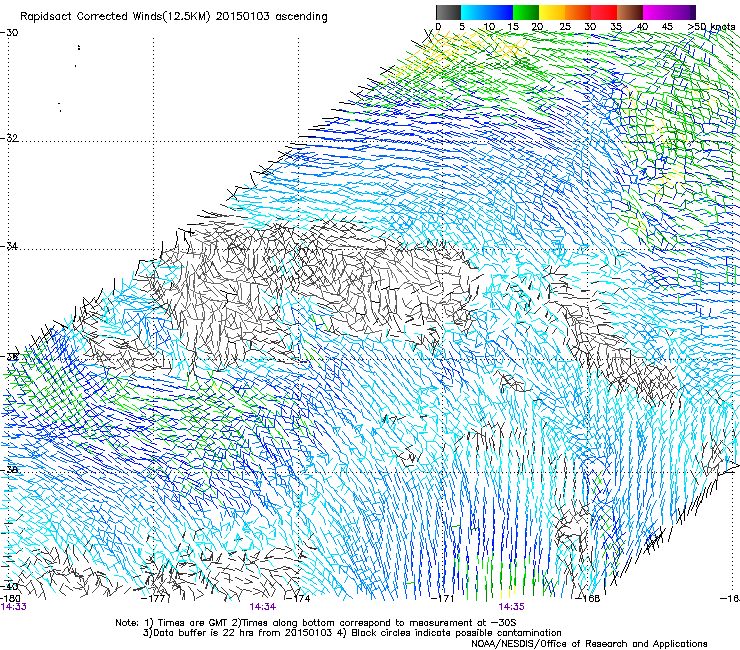Viewport: 740px width, 650px height.
Task: Select the orange 25-30 knots legend segment
Action: click(578, 12)
